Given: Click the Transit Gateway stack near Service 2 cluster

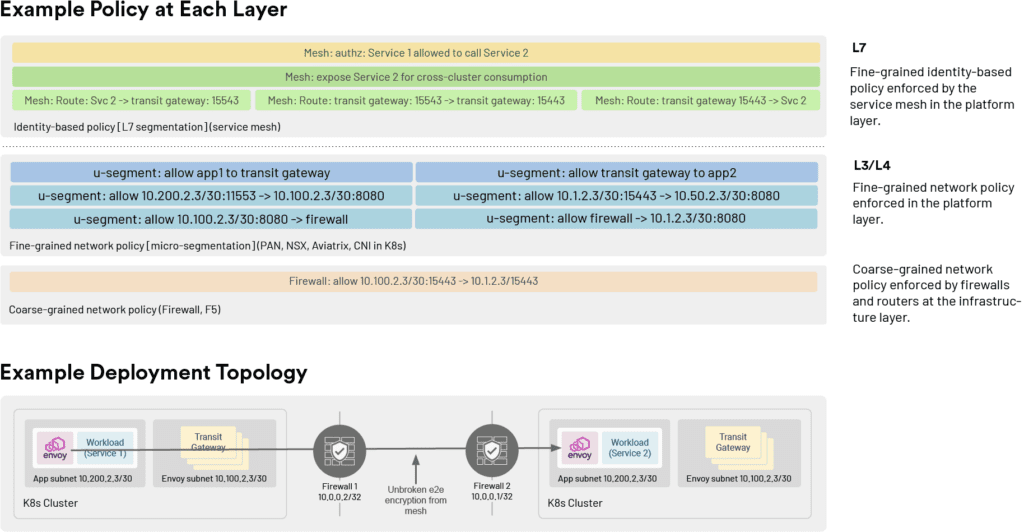Looking at the screenshot, I should click(x=733, y=444).
